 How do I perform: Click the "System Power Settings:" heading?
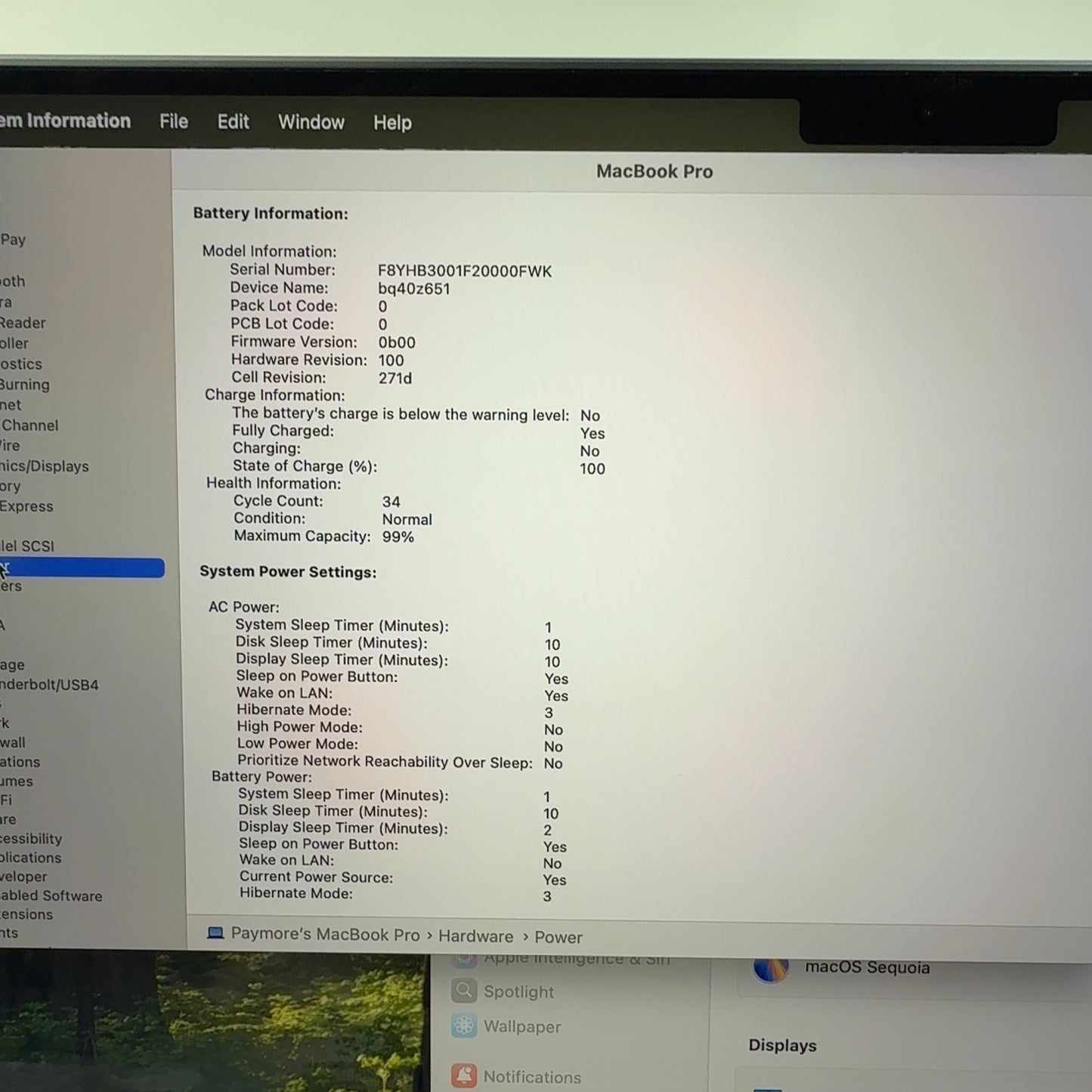coord(288,572)
